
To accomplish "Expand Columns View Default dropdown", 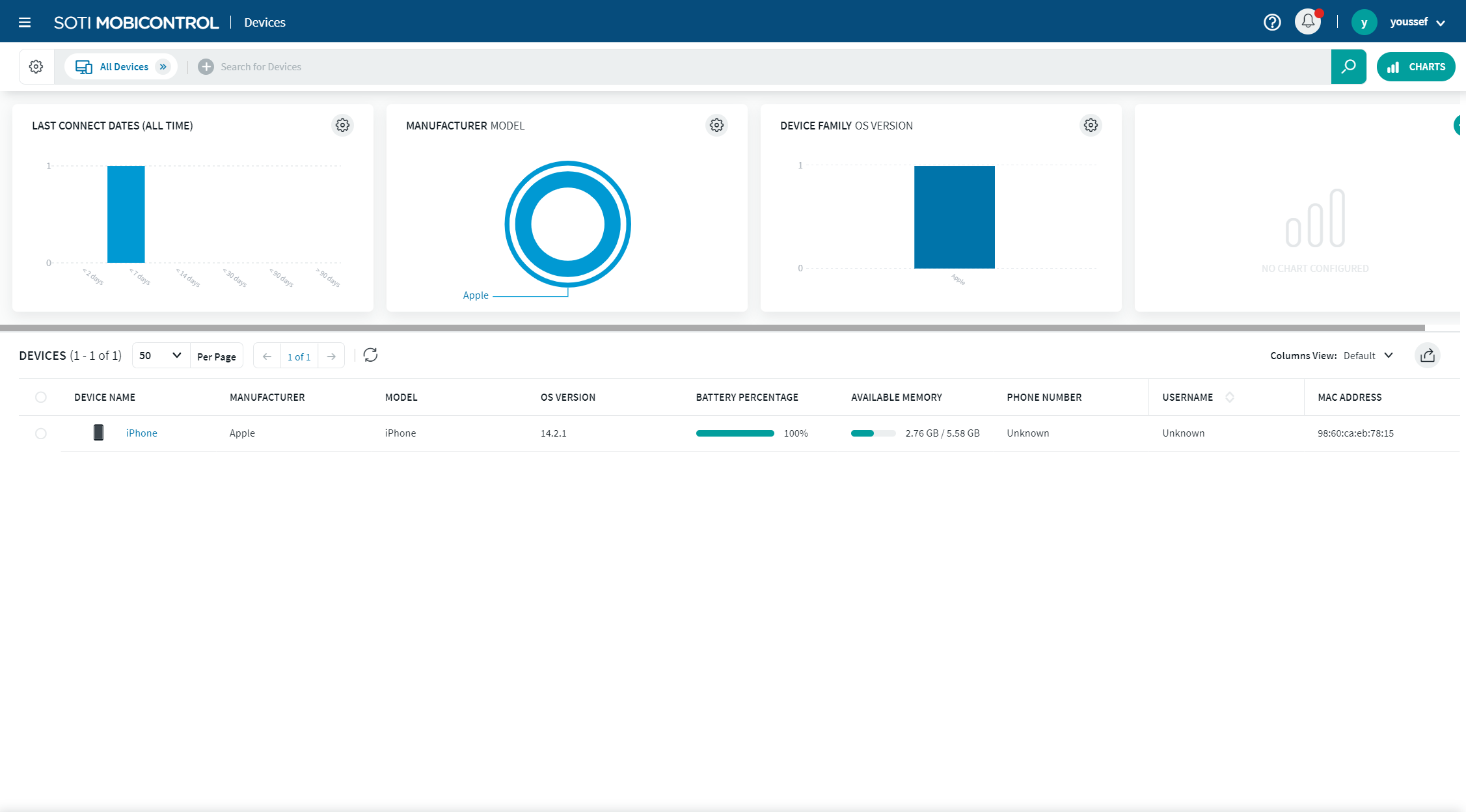I will click(x=1368, y=355).
